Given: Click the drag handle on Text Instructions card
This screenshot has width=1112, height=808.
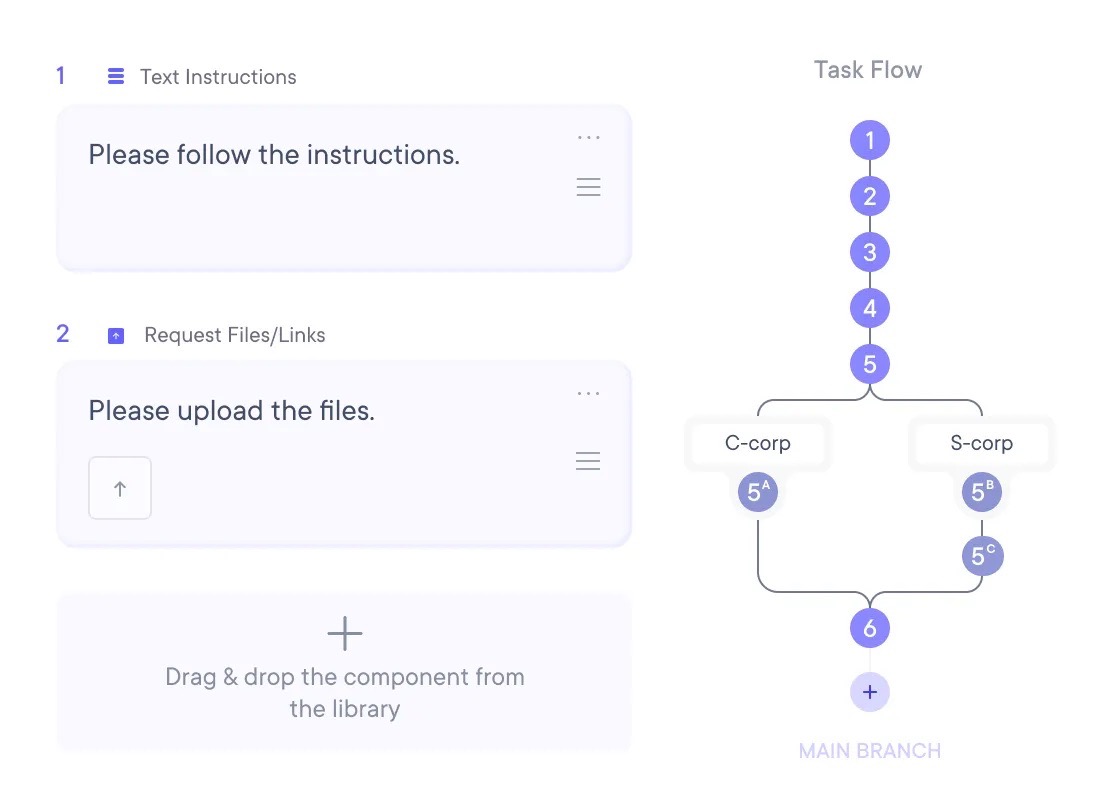Looking at the screenshot, I should (x=588, y=187).
